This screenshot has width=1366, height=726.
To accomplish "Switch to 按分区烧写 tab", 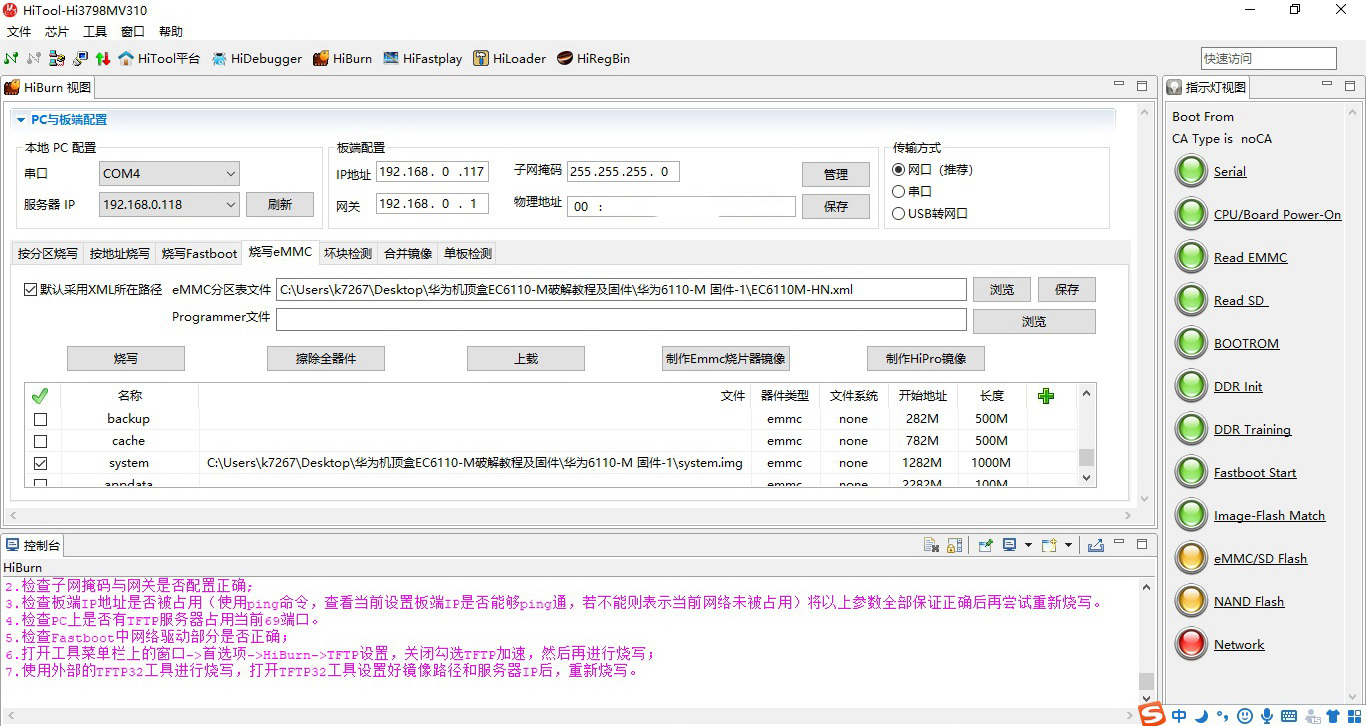I will point(48,254).
